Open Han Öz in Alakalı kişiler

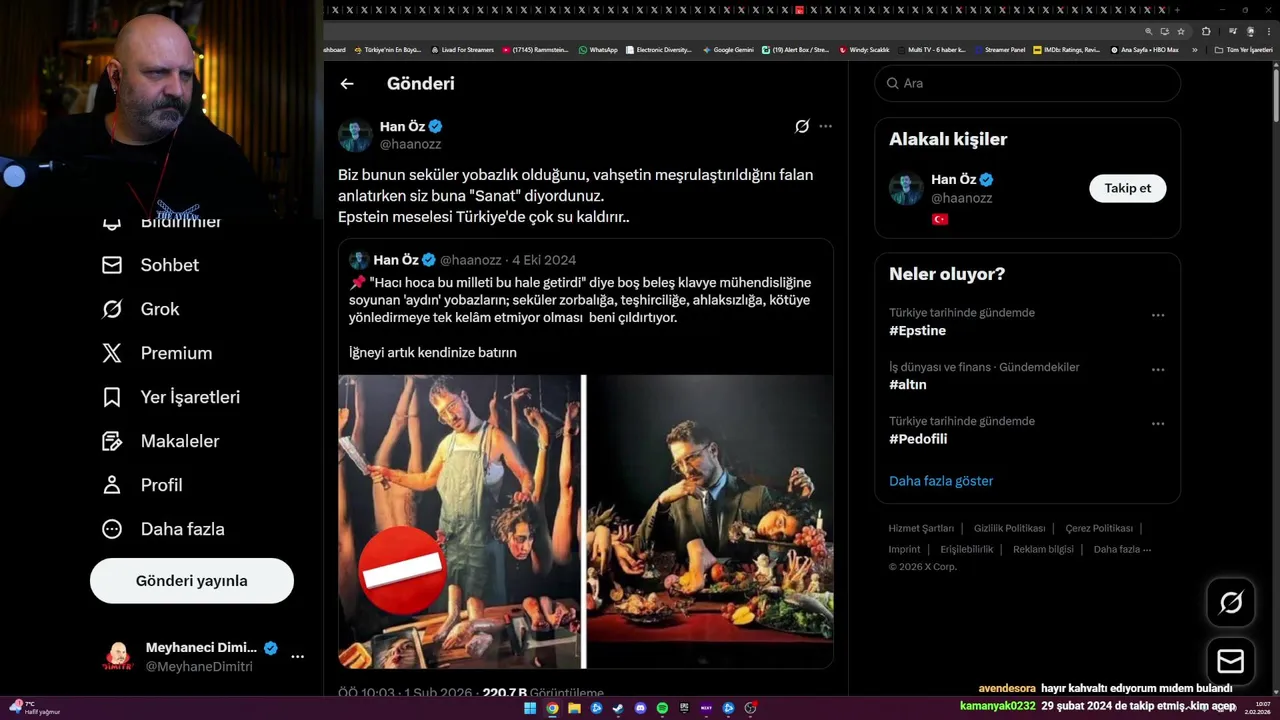954,179
